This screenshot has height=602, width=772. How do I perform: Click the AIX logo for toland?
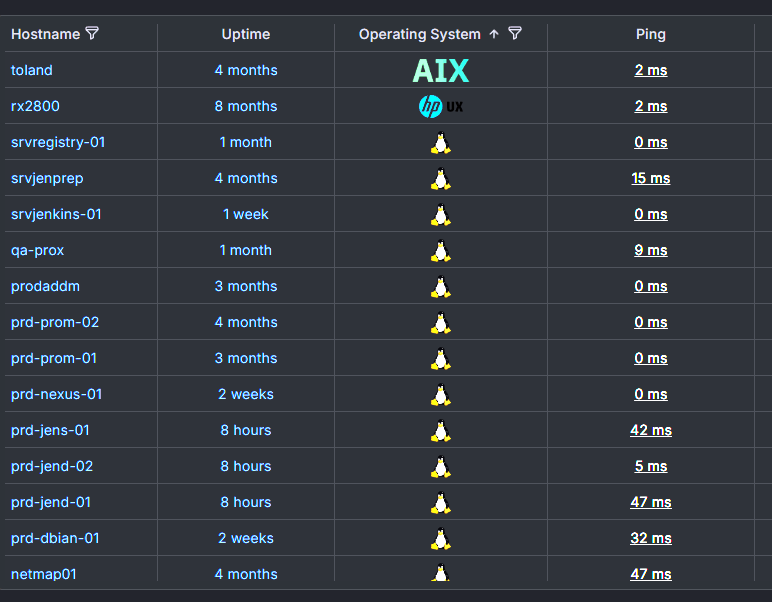440,70
